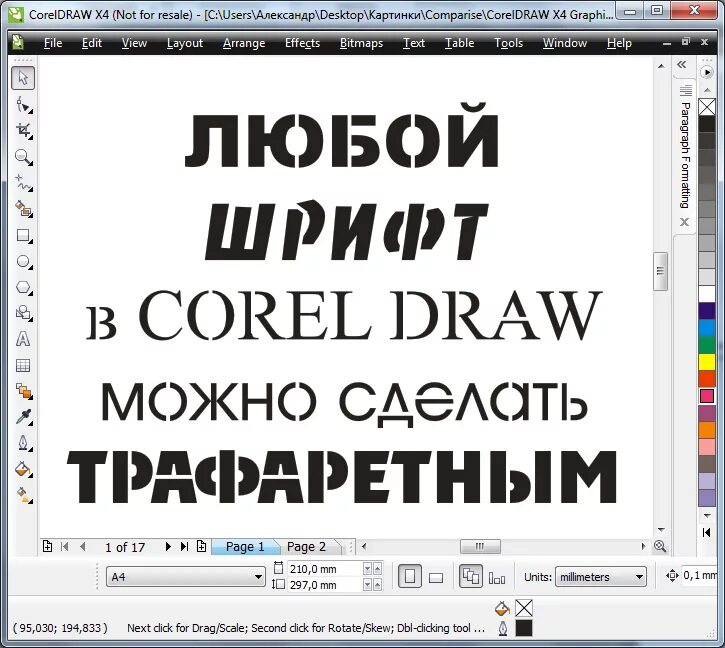Collapse the docker panel with double chevron

tap(682, 64)
